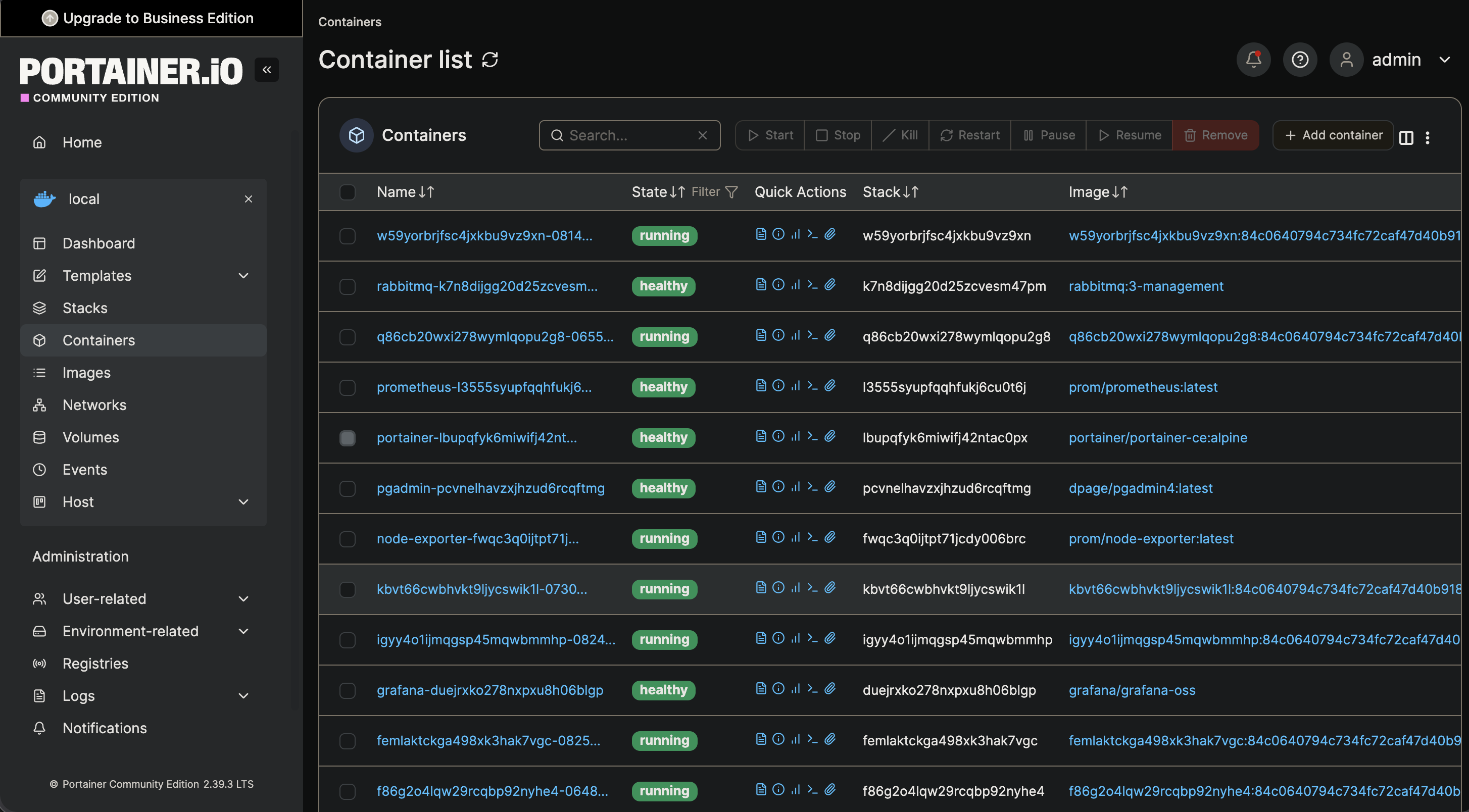The image size is (1469, 812).
Task: Open logs for the rabbitmq container
Action: 760,284
